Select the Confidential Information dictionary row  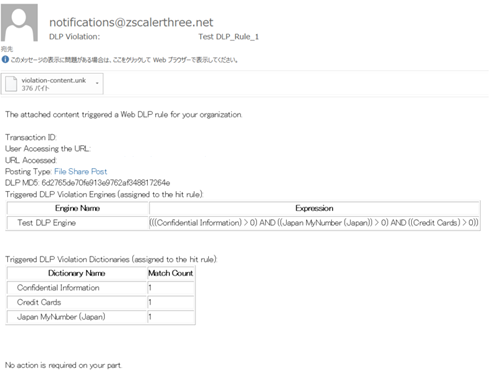pyautogui.click(x=100, y=288)
